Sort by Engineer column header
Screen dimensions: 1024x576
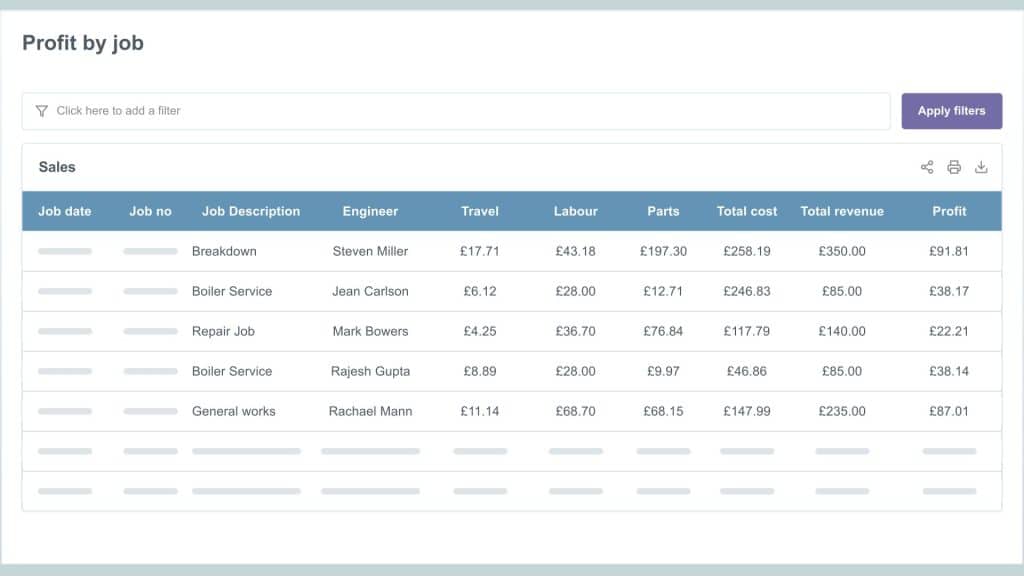click(370, 212)
